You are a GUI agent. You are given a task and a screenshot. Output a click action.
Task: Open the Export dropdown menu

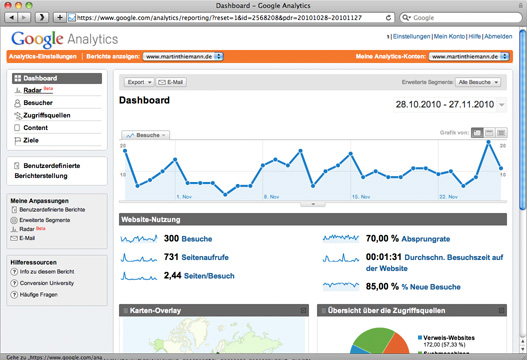[139, 82]
